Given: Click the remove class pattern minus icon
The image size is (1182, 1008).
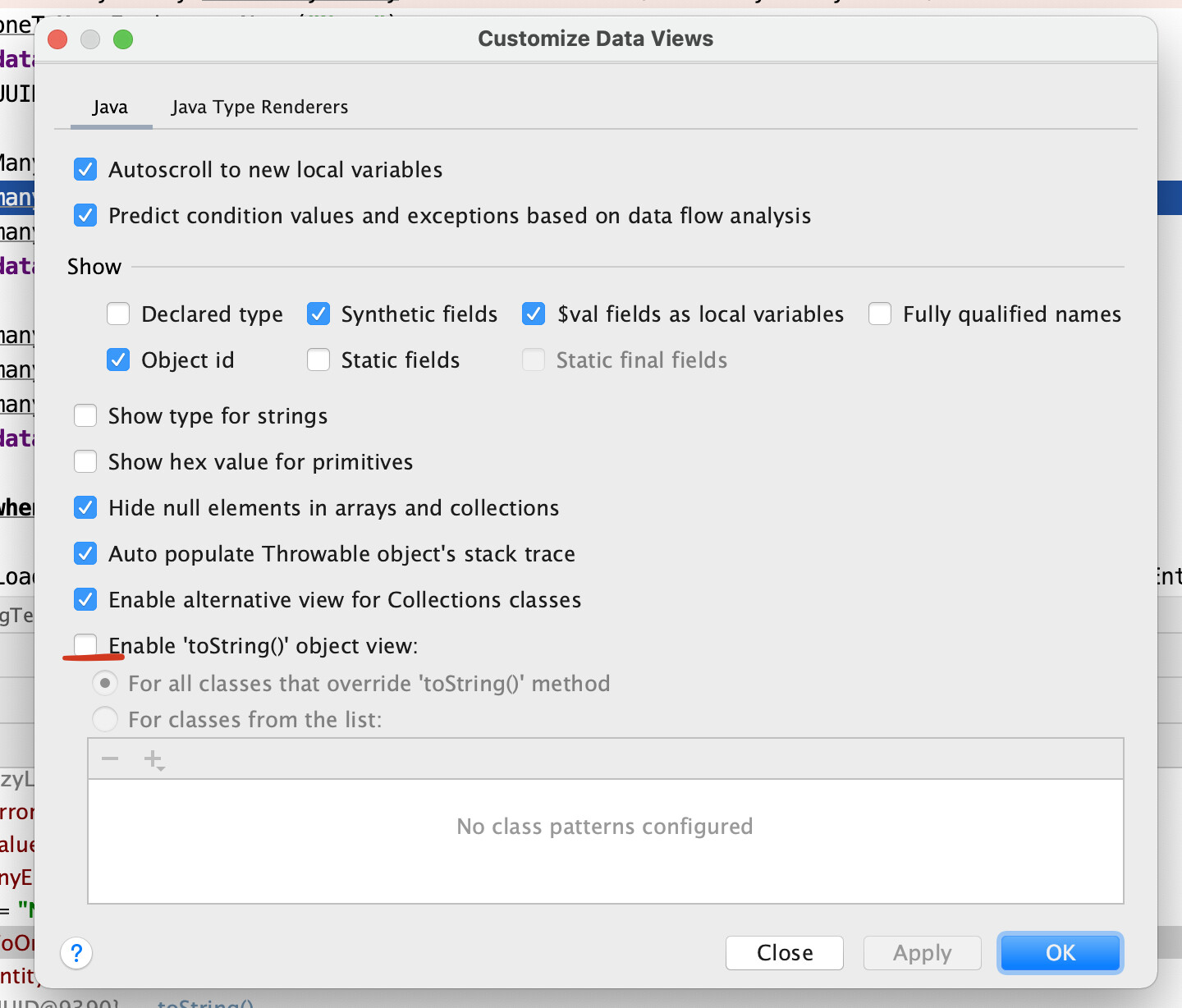Looking at the screenshot, I should coord(110,759).
